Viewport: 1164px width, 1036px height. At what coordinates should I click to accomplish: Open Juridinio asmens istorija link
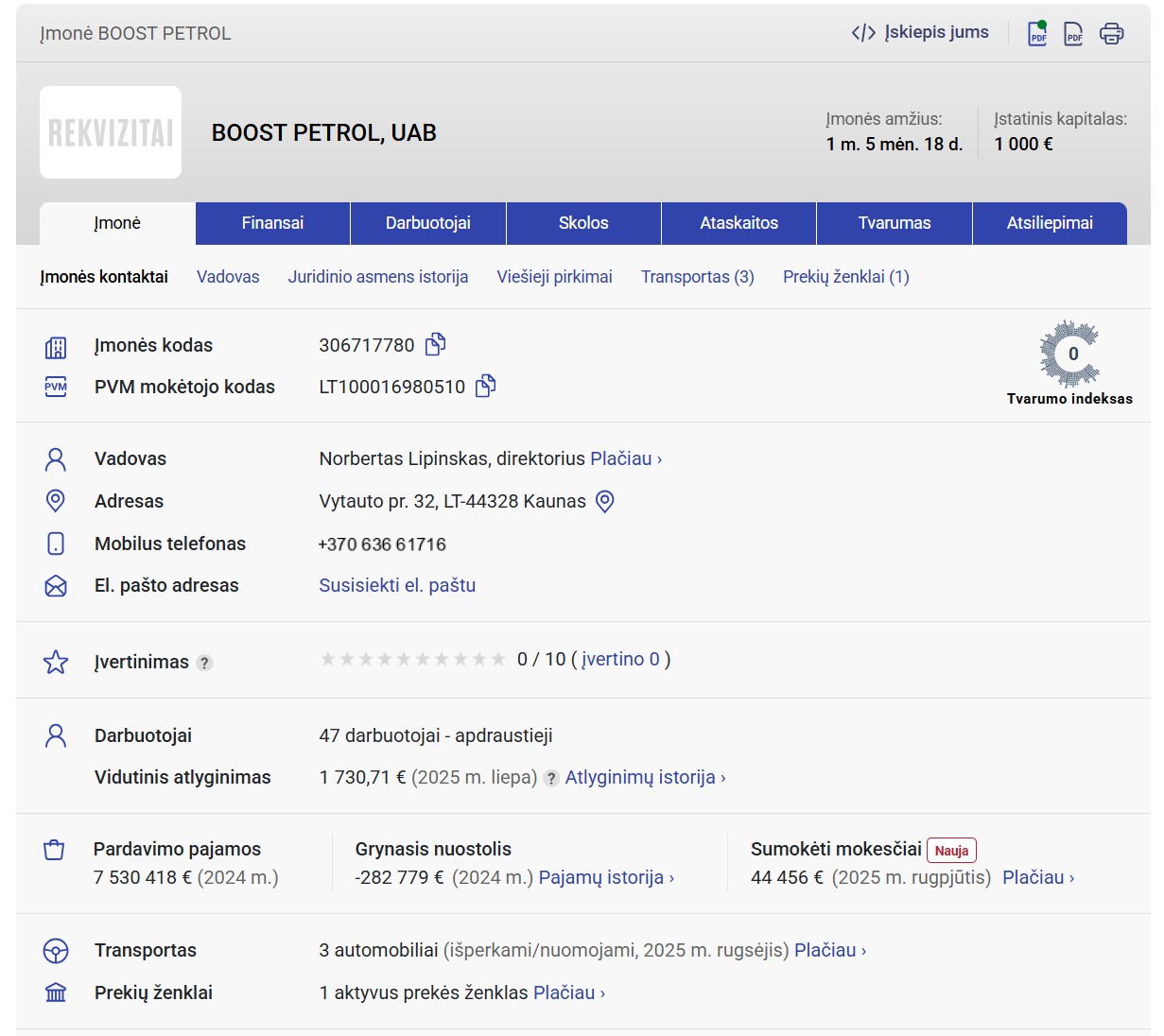click(378, 277)
